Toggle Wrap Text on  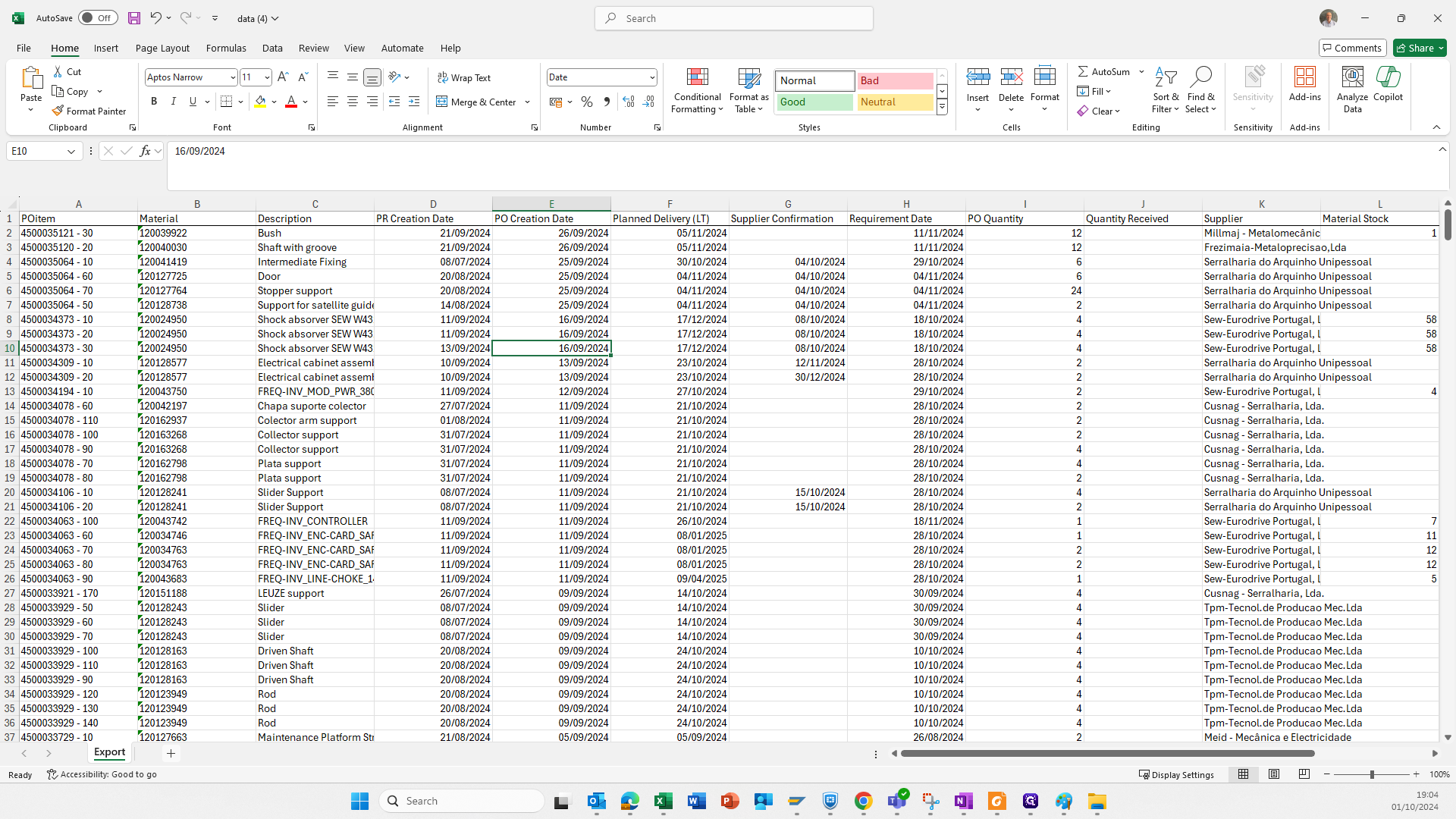pyautogui.click(x=464, y=77)
